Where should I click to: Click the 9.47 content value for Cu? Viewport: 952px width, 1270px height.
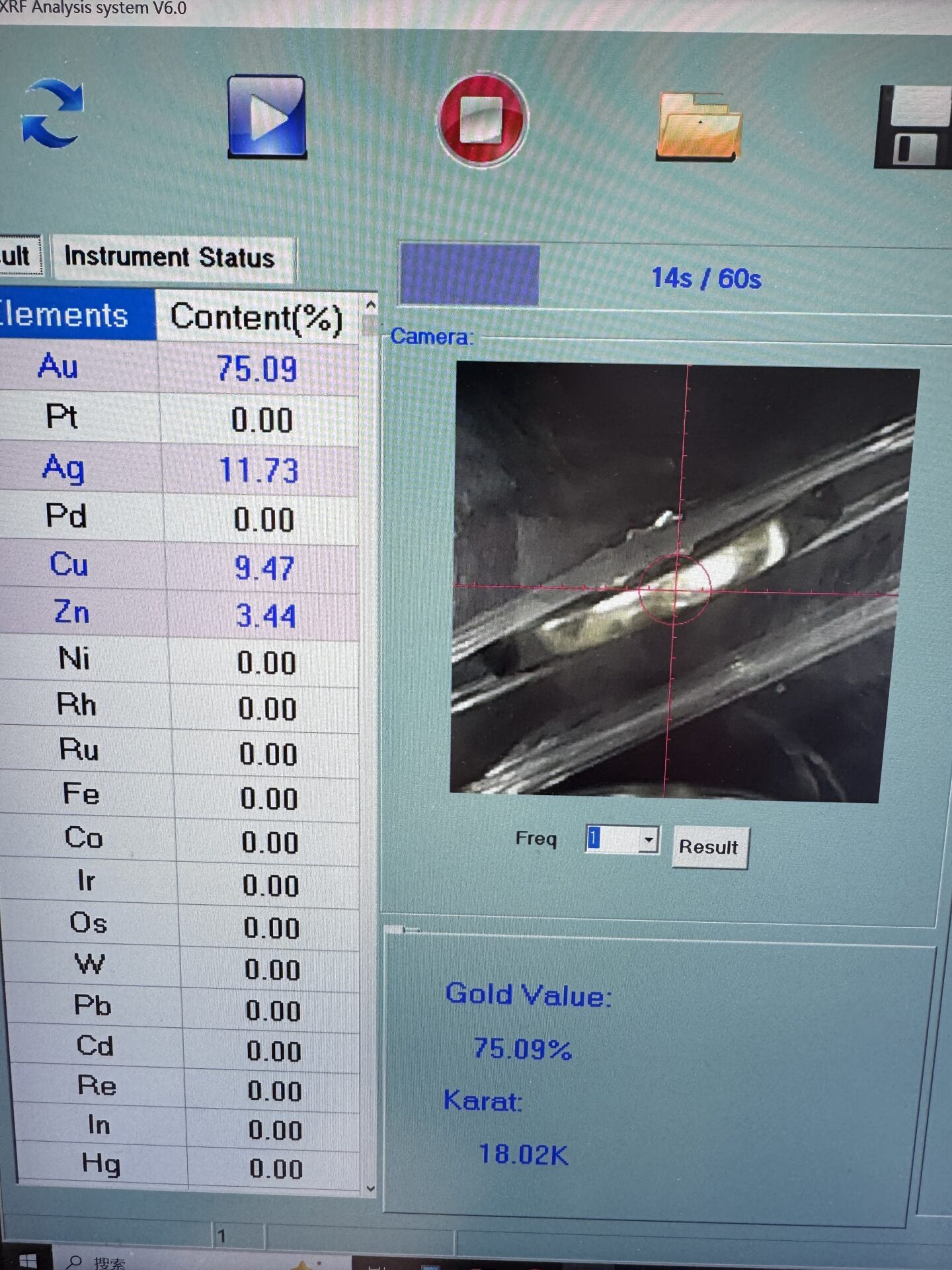(264, 568)
